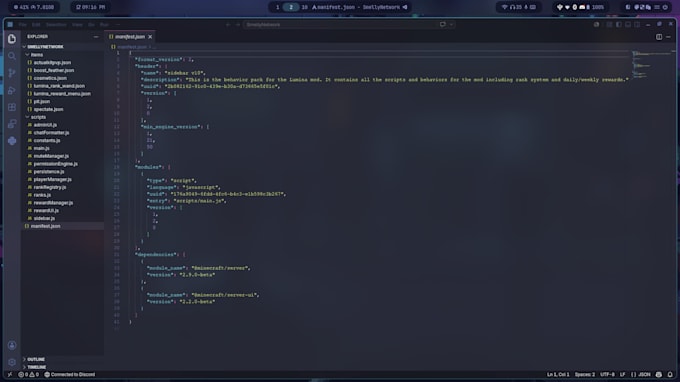Toggle the Secondary Side Bar layout button
Viewport: 680px width, 382px height.
637,25
